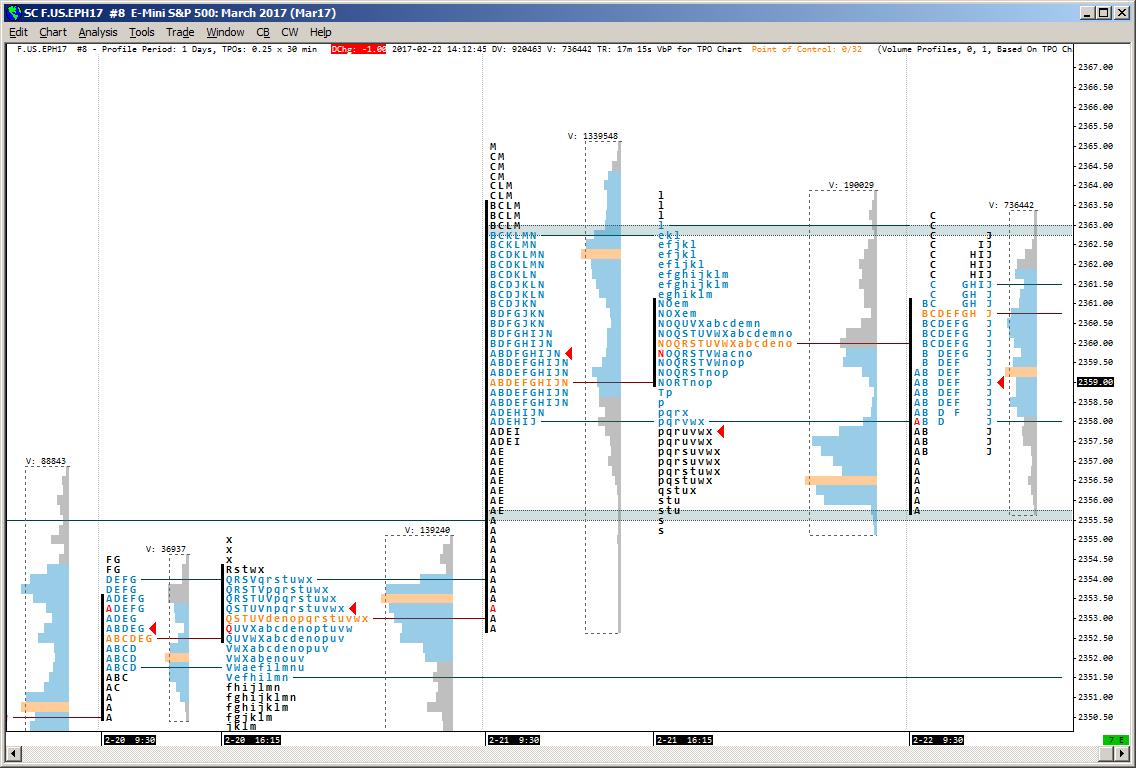This screenshot has height=768, width=1136.
Task: Click the green '7 E' indicator in the bottom corner
Action: click(x=1114, y=740)
